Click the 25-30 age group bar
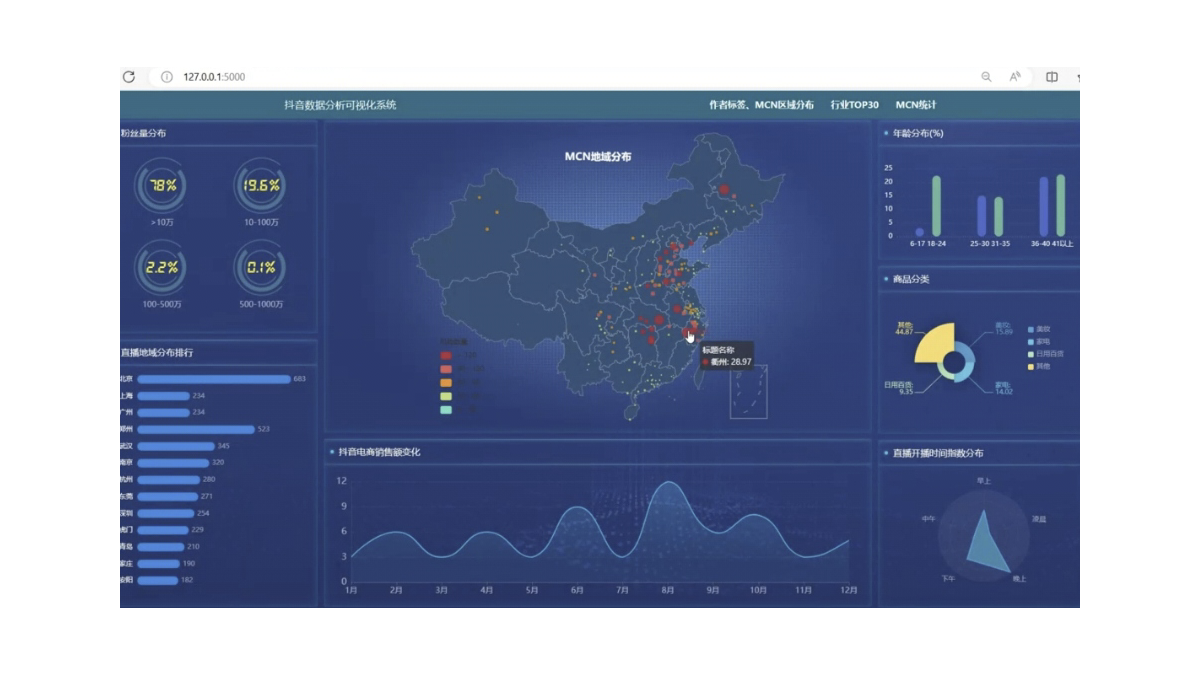1200x675 pixels. point(982,216)
